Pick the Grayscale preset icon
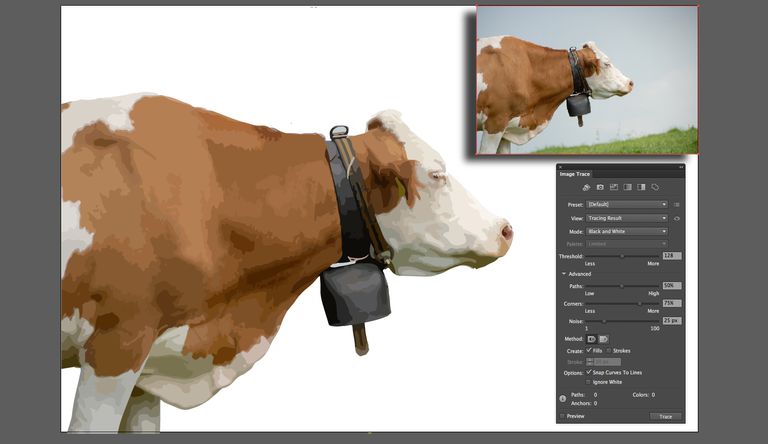 coord(627,187)
